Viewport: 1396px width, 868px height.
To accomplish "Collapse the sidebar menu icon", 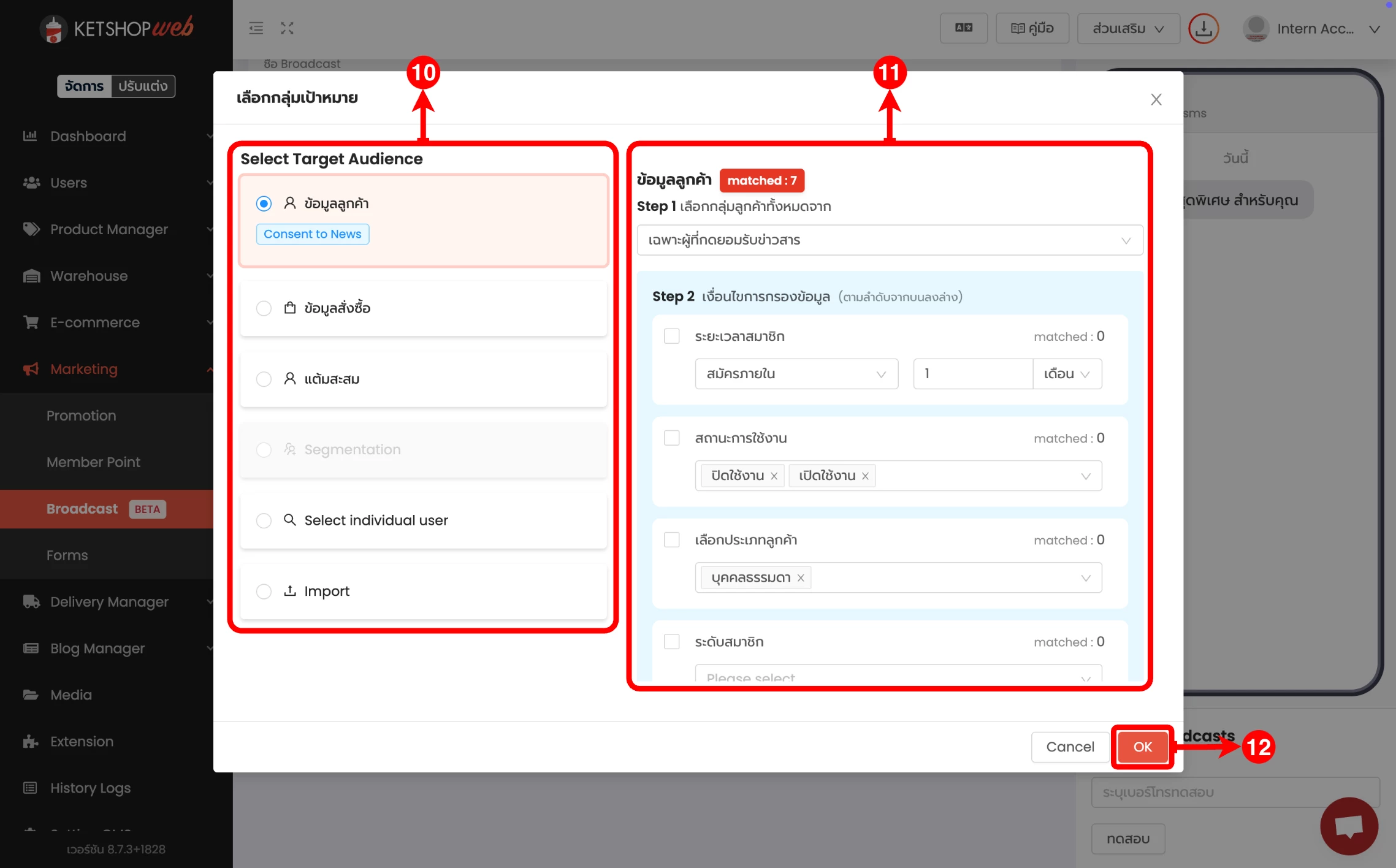I will [x=256, y=28].
